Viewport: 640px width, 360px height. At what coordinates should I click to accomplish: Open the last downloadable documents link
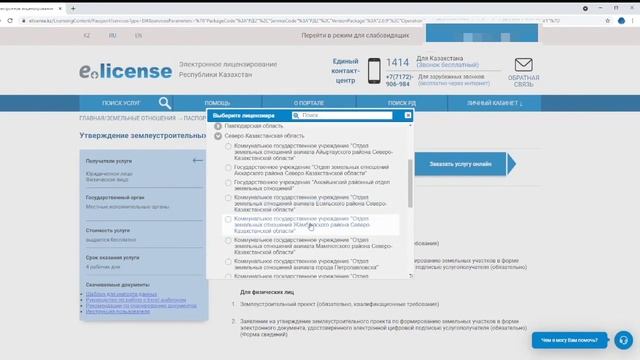(118, 311)
